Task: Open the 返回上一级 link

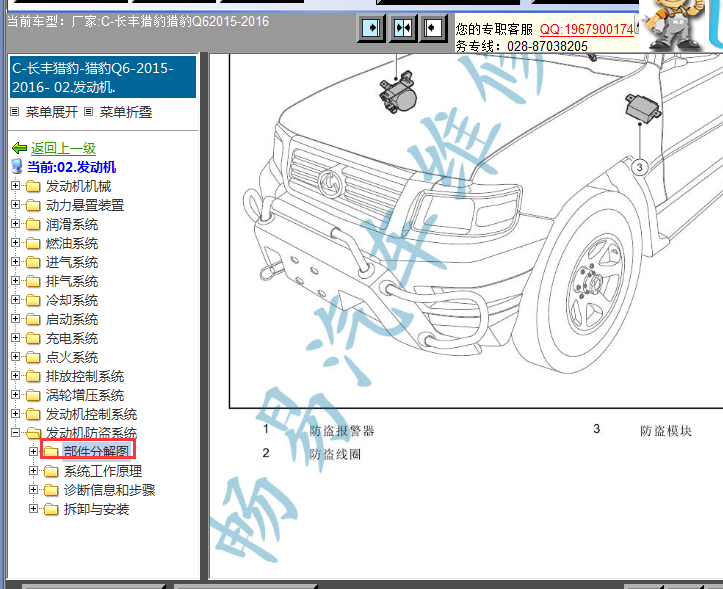Action: click(x=63, y=148)
